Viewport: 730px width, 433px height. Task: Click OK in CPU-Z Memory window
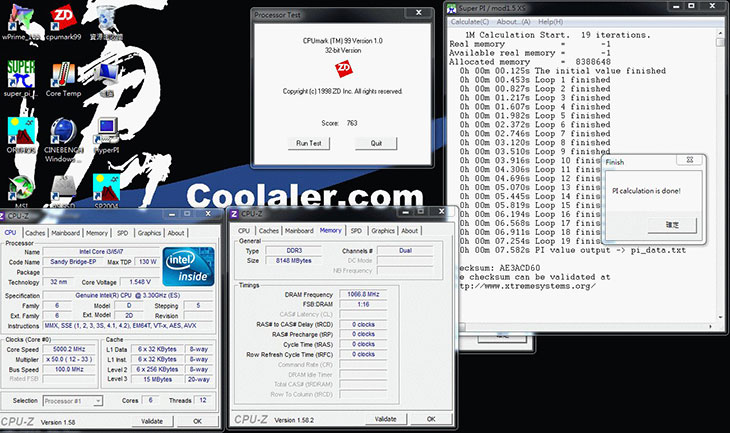click(431, 419)
